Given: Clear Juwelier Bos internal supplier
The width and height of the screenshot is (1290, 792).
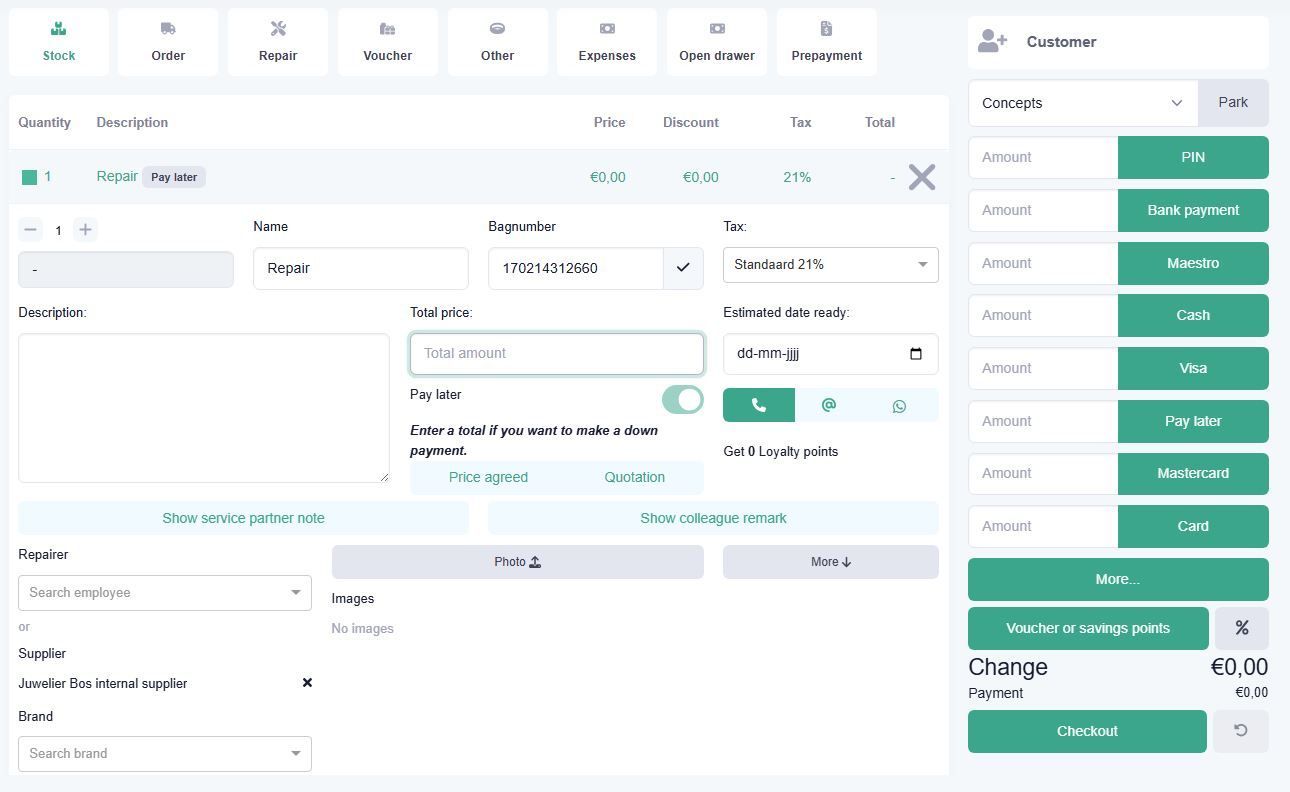Looking at the screenshot, I should click(307, 683).
